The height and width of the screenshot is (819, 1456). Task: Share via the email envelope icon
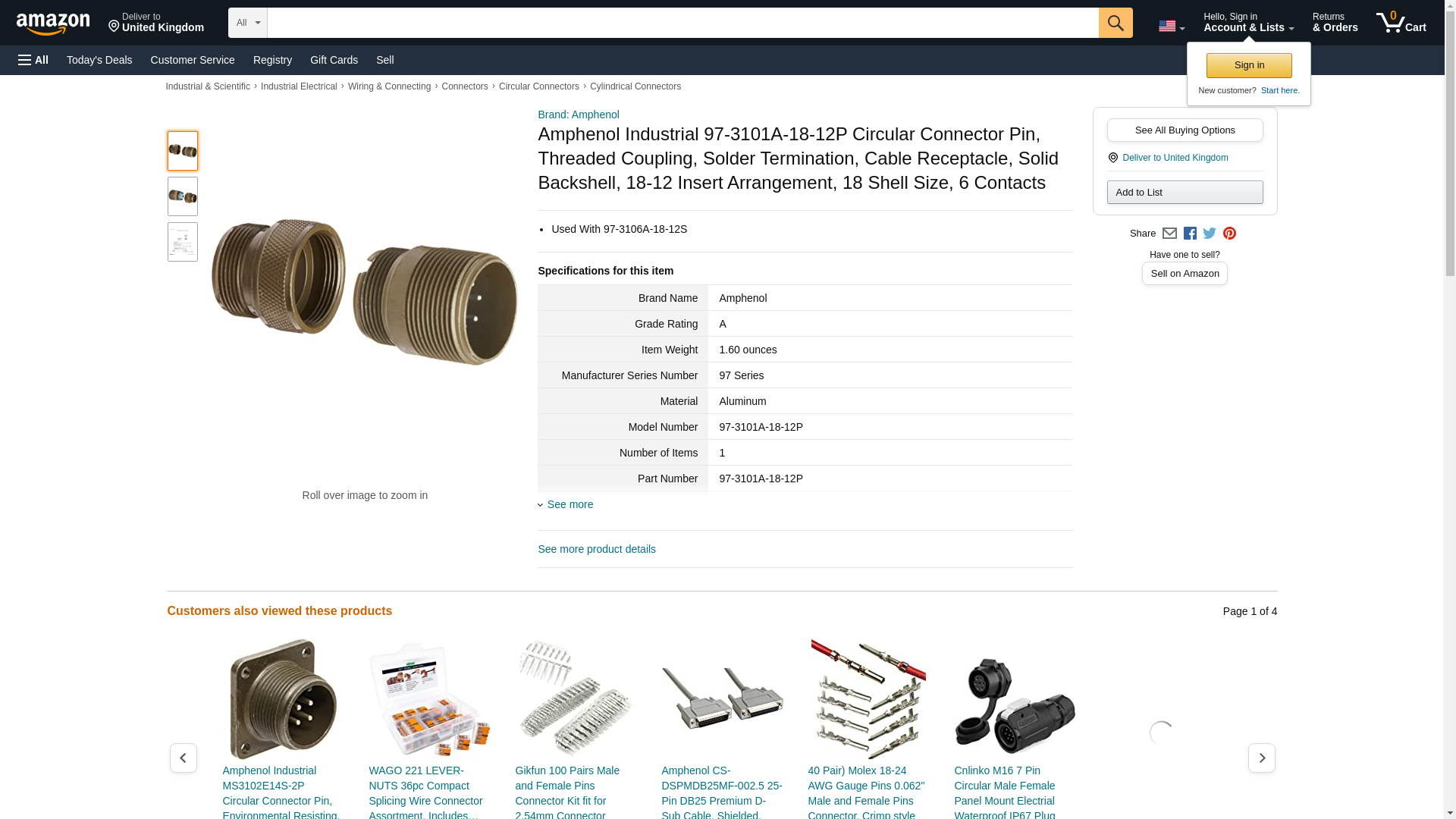(x=1169, y=234)
